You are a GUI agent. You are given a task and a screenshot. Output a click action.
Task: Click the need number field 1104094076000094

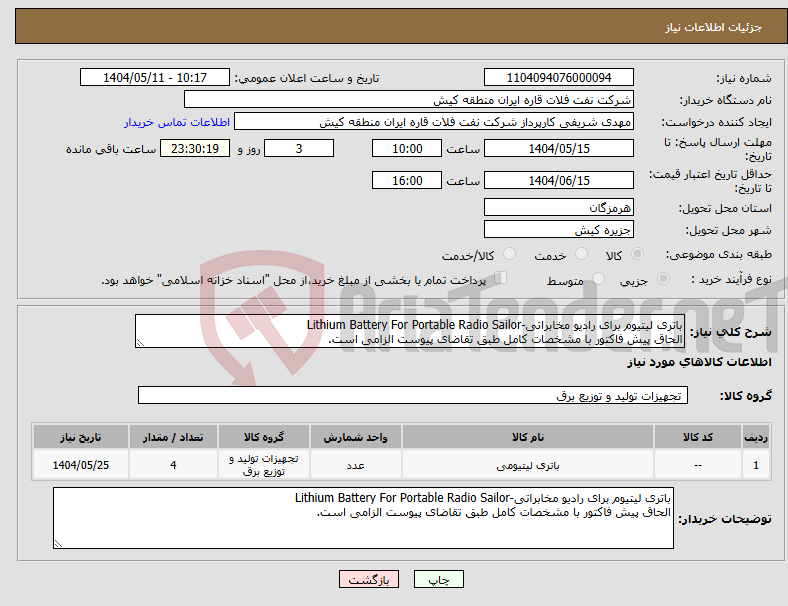point(559,77)
